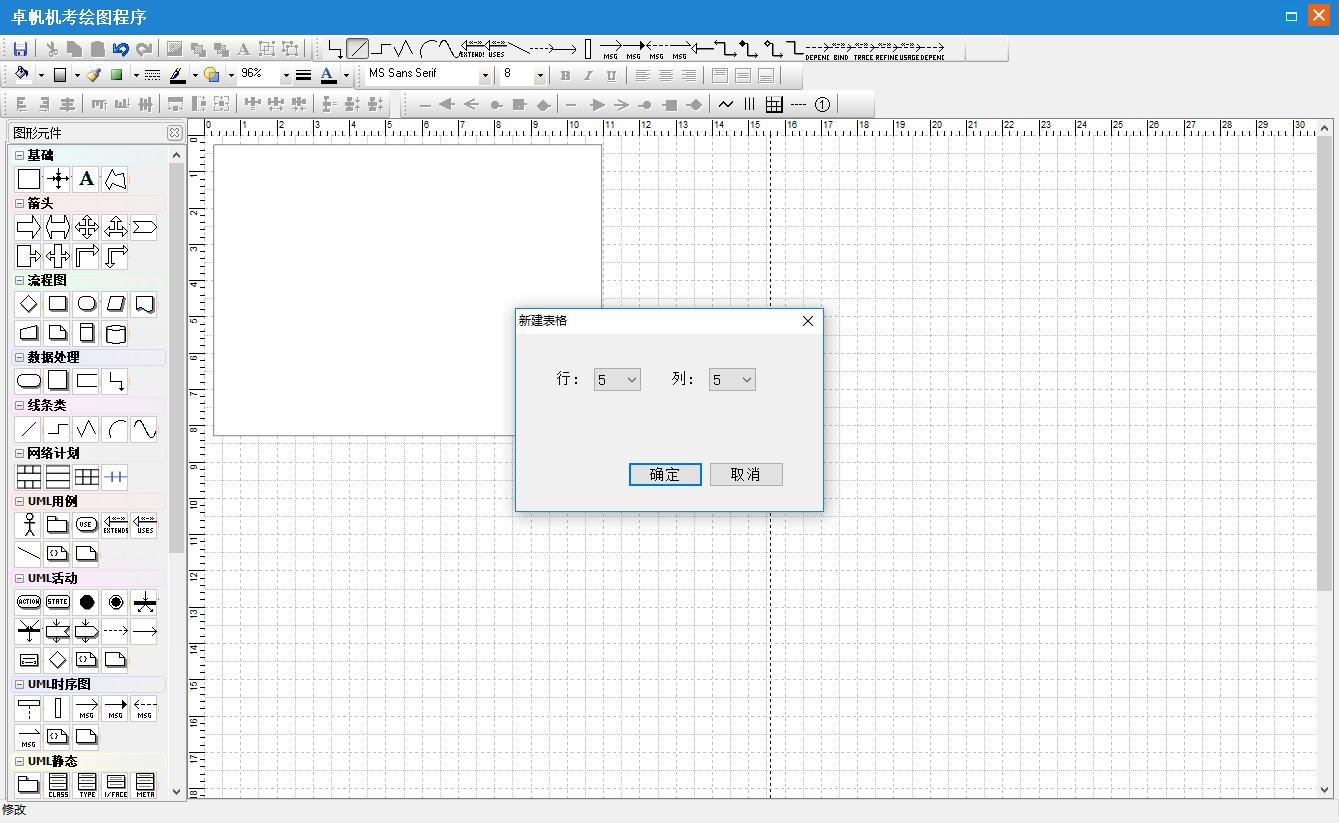Toggle center text alignment
This screenshot has height=823, width=1339.
pos(665,75)
